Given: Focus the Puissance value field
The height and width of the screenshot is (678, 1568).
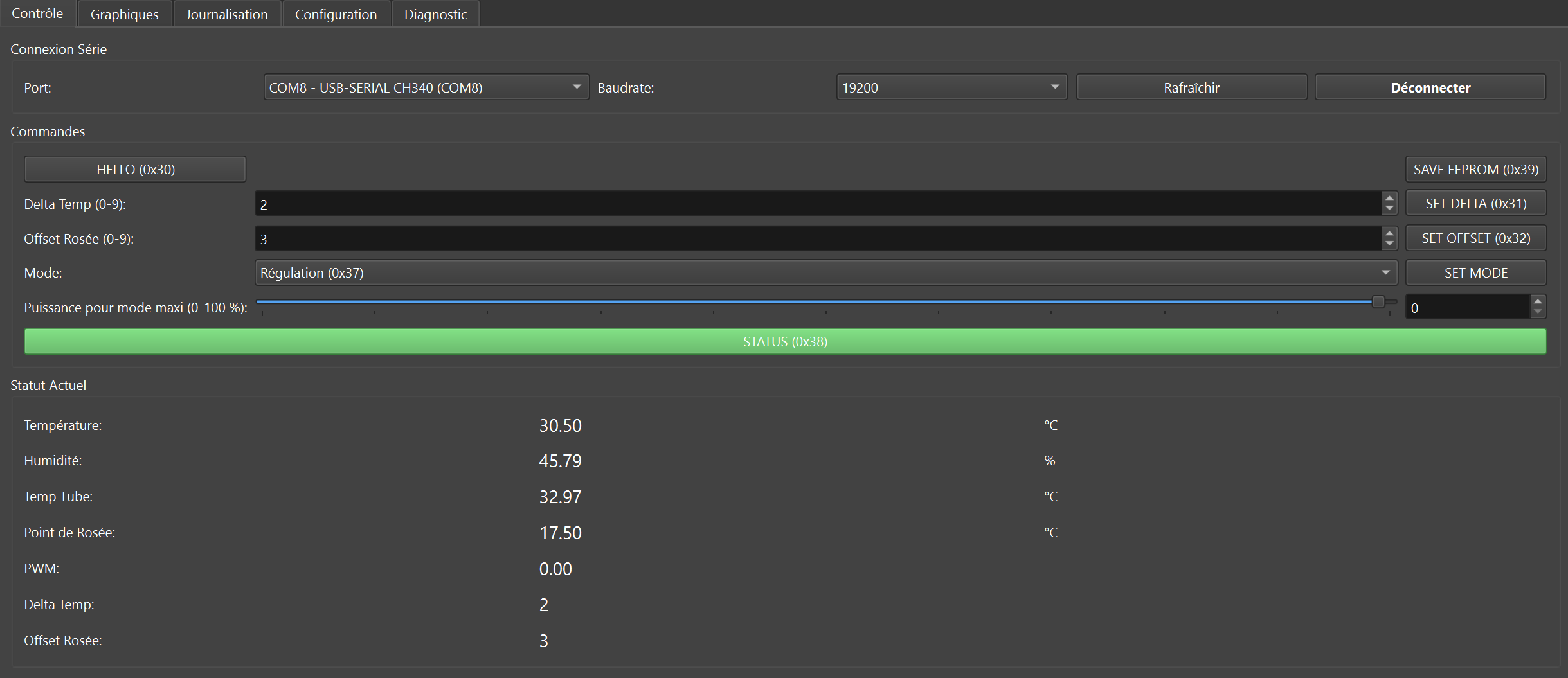Looking at the screenshot, I should coord(1467,307).
